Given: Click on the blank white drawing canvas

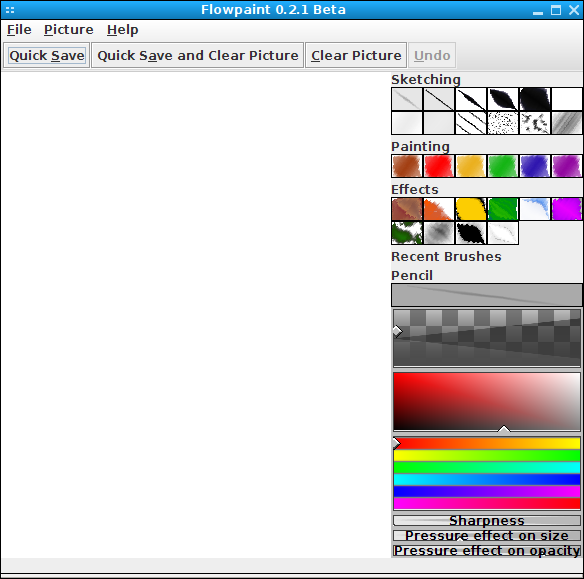Looking at the screenshot, I should pyautogui.click(x=195, y=315).
